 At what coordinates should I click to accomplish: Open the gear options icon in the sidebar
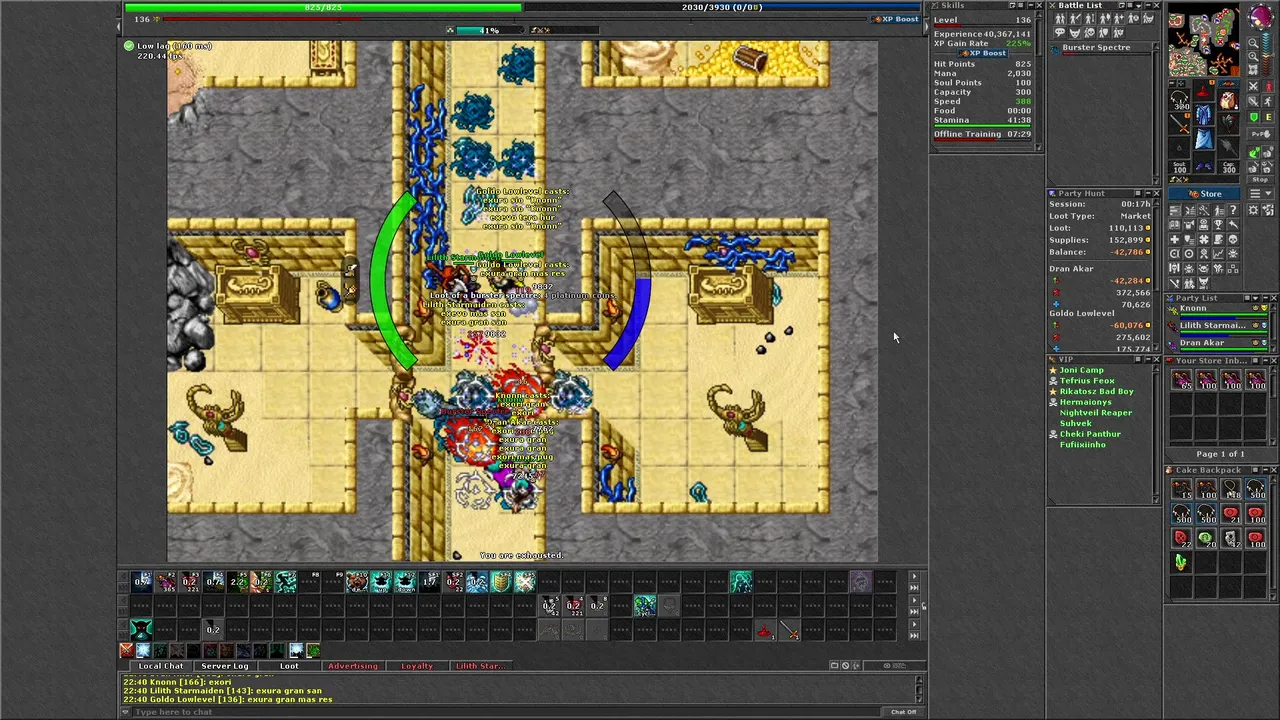(1253, 210)
